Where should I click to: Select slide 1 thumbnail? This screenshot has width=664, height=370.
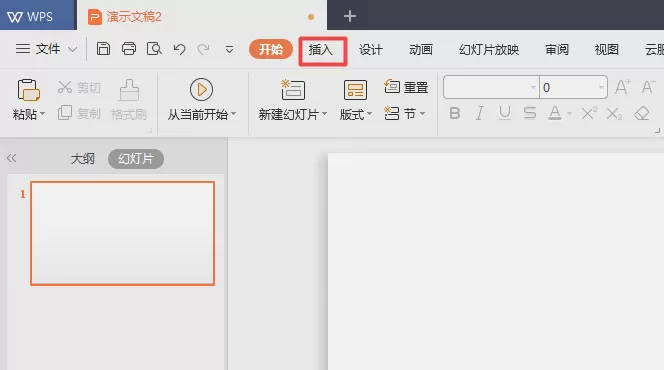pyautogui.click(x=122, y=233)
